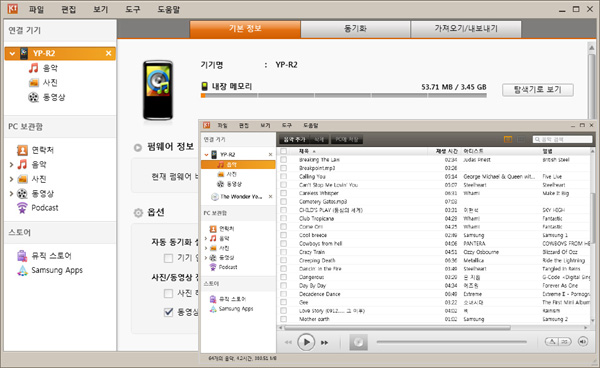Viewport: 600px width, 368px height.
Task: Check the box for Crazy Train
Action: click(x=284, y=252)
